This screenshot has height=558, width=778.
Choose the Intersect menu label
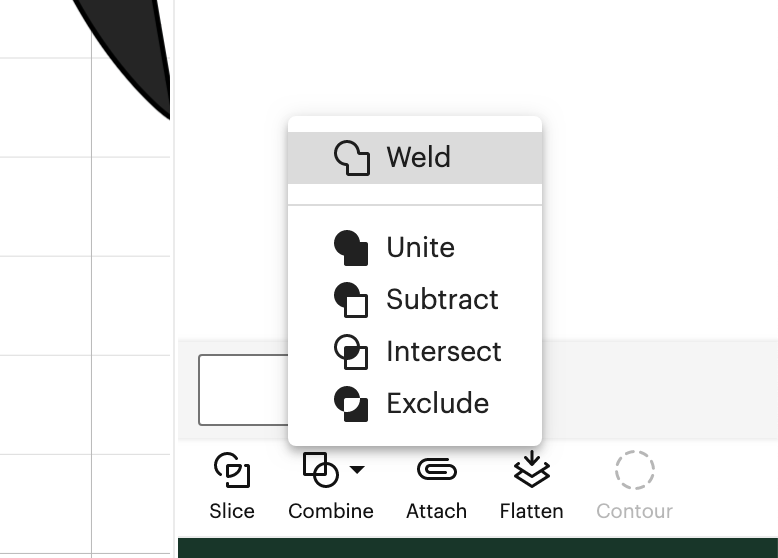pyautogui.click(x=444, y=351)
